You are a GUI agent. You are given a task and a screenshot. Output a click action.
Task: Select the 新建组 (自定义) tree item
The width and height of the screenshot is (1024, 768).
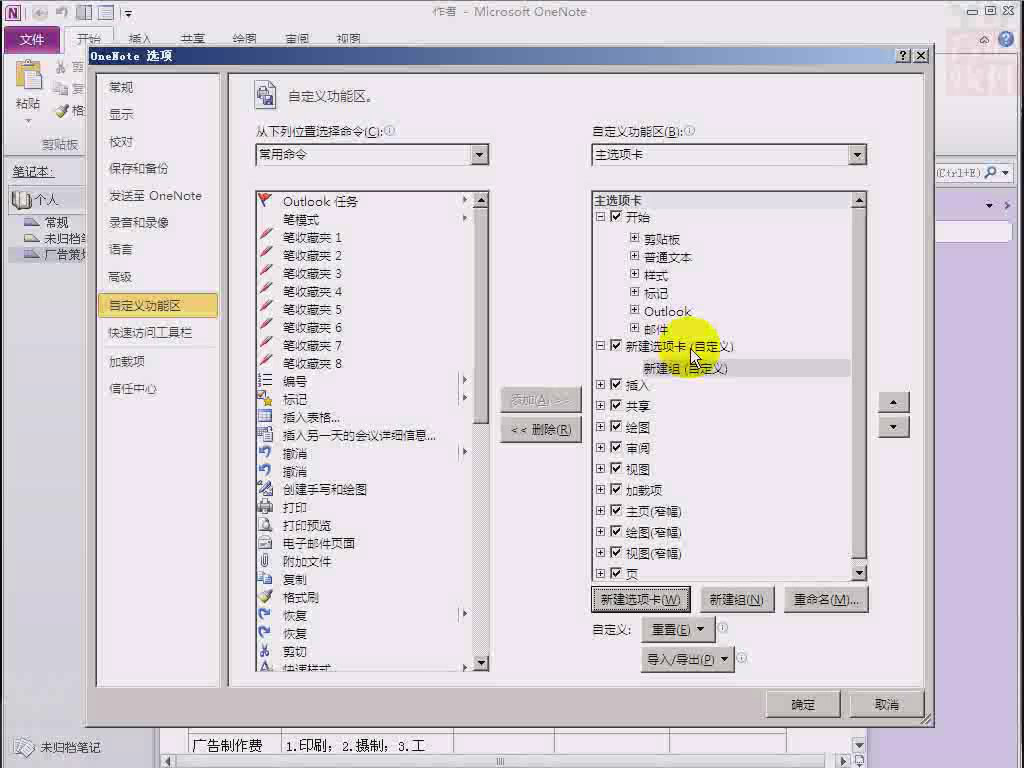[685, 368]
